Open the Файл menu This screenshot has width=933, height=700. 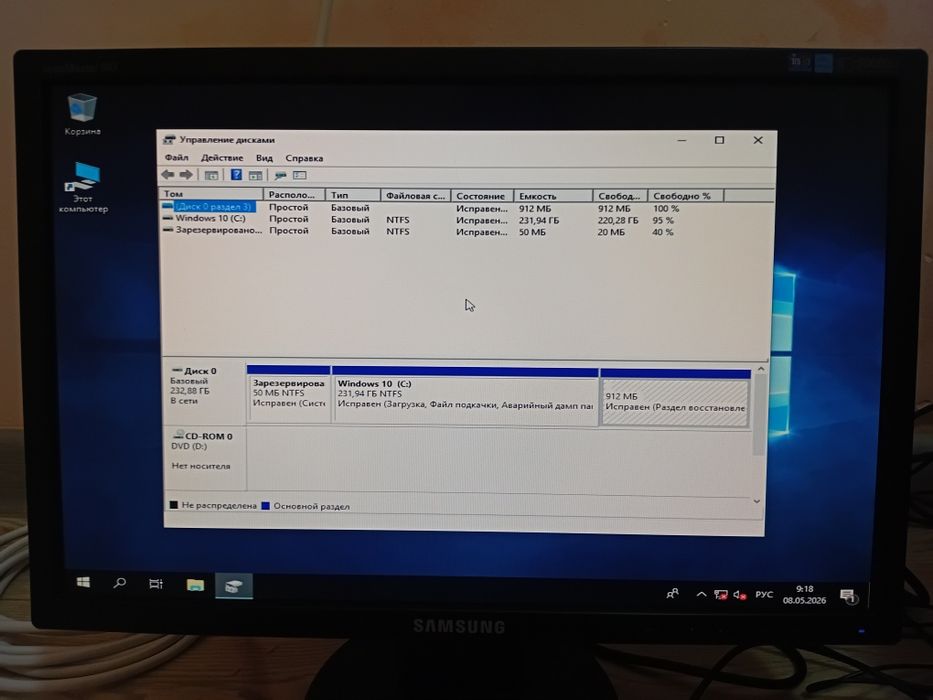tap(177, 158)
